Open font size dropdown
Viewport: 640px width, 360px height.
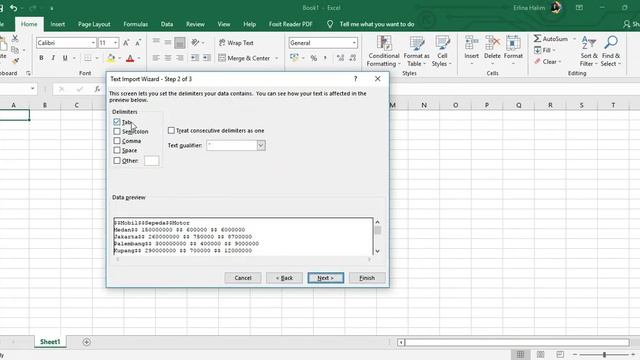tap(116, 43)
